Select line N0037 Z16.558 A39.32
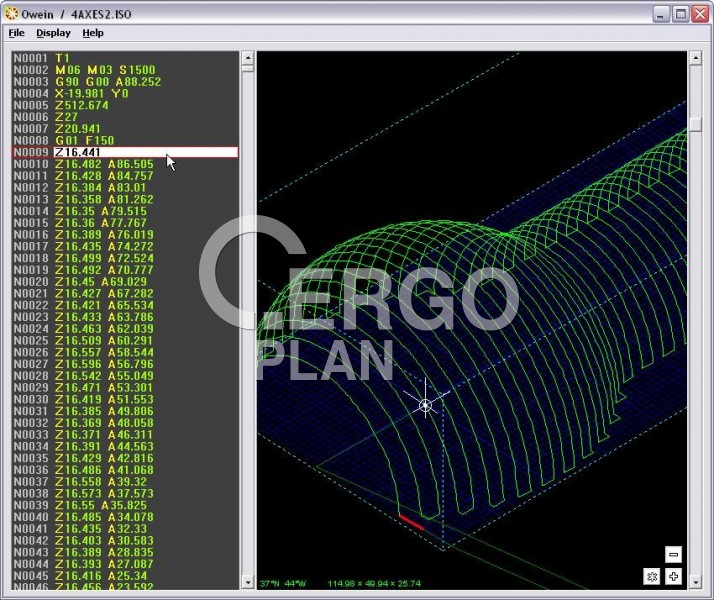The image size is (714, 600). [x=125, y=482]
